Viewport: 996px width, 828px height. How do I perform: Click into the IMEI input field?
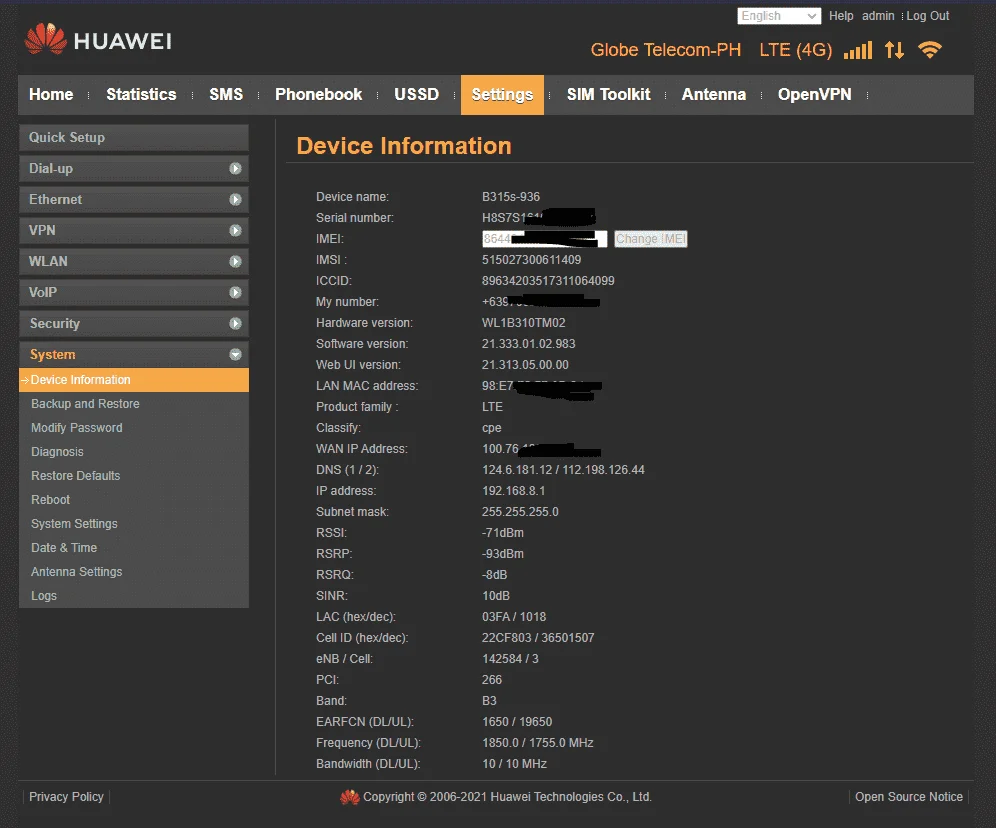pos(544,239)
